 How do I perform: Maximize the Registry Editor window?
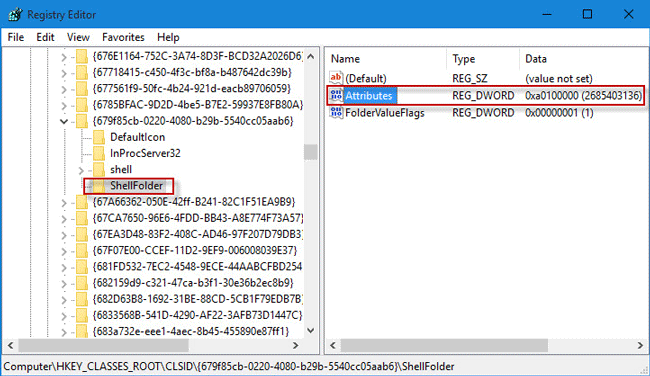click(x=587, y=15)
